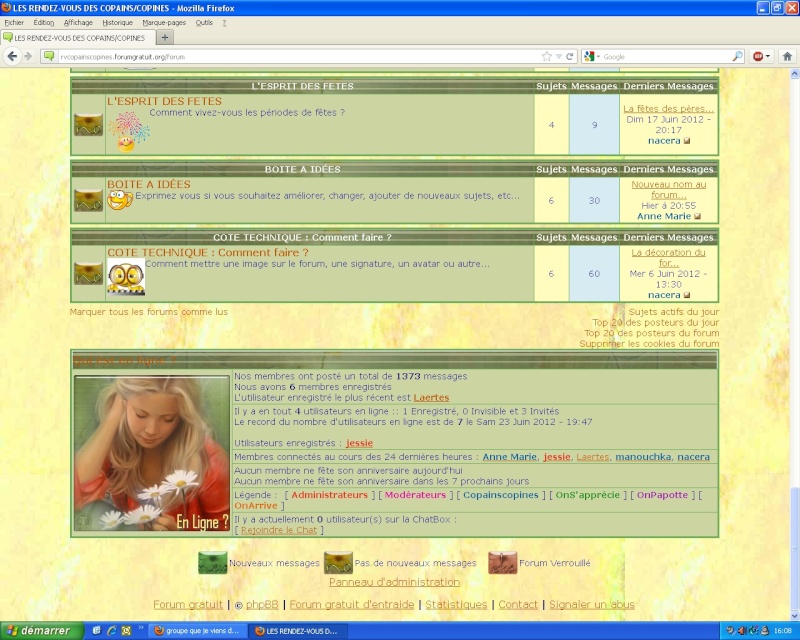Viewport: 800px width, 640px height.
Task: Switch to 'groupe que je viens d...' taskbar window
Action: (197, 631)
